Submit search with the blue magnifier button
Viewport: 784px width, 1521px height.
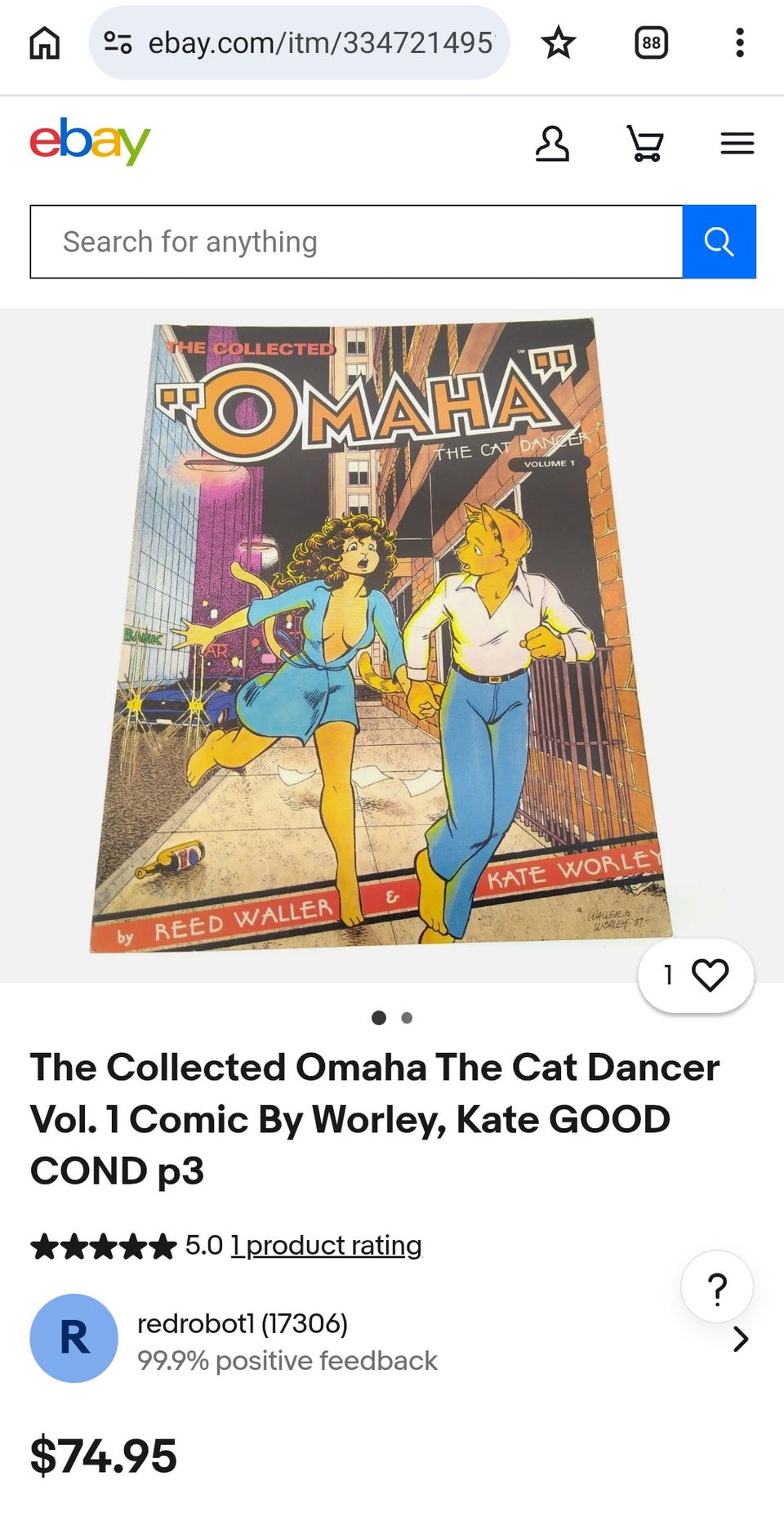point(719,242)
